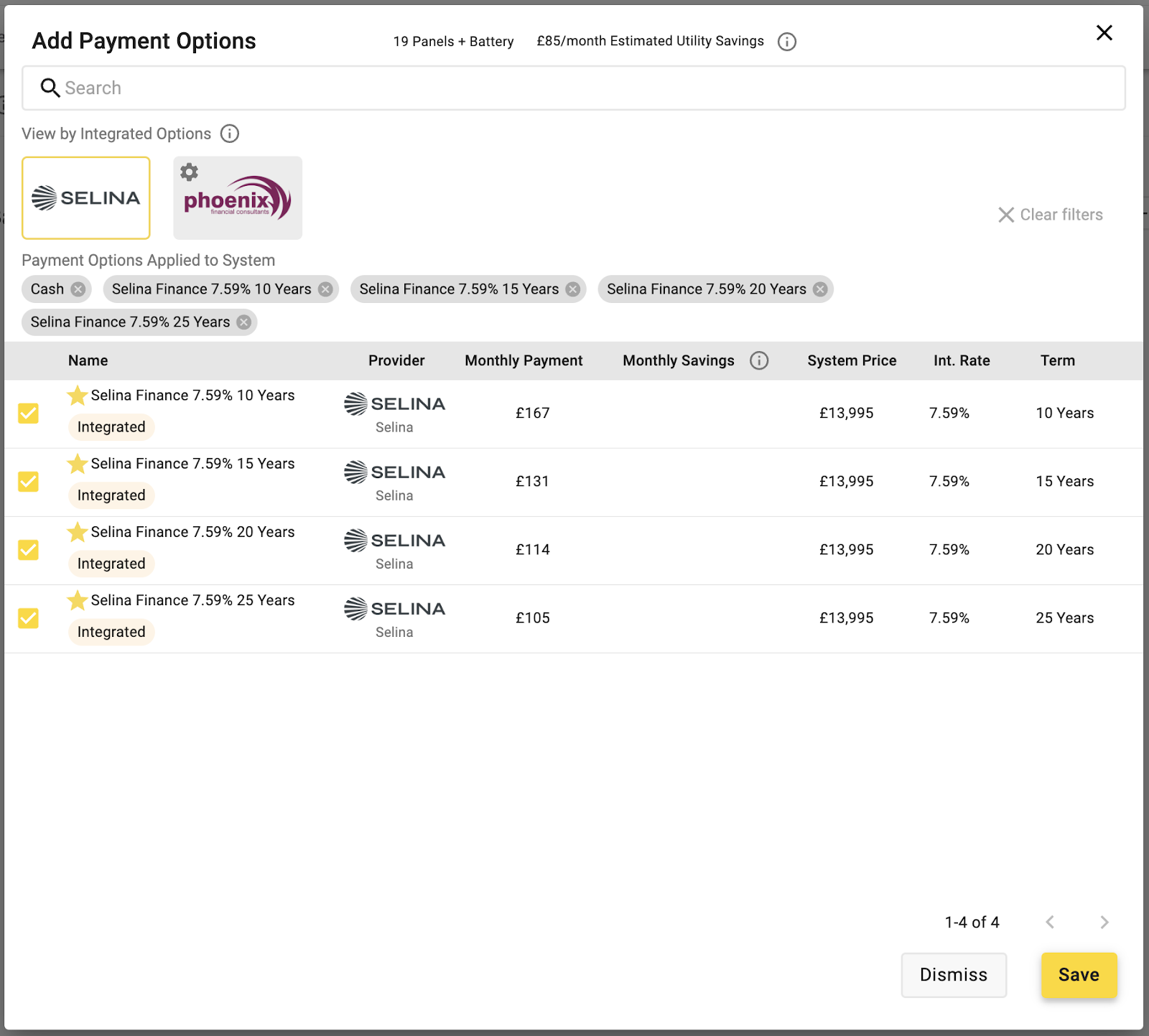Click the £167 monthly payment value
1149x1036 pixels.
point(533,413)
